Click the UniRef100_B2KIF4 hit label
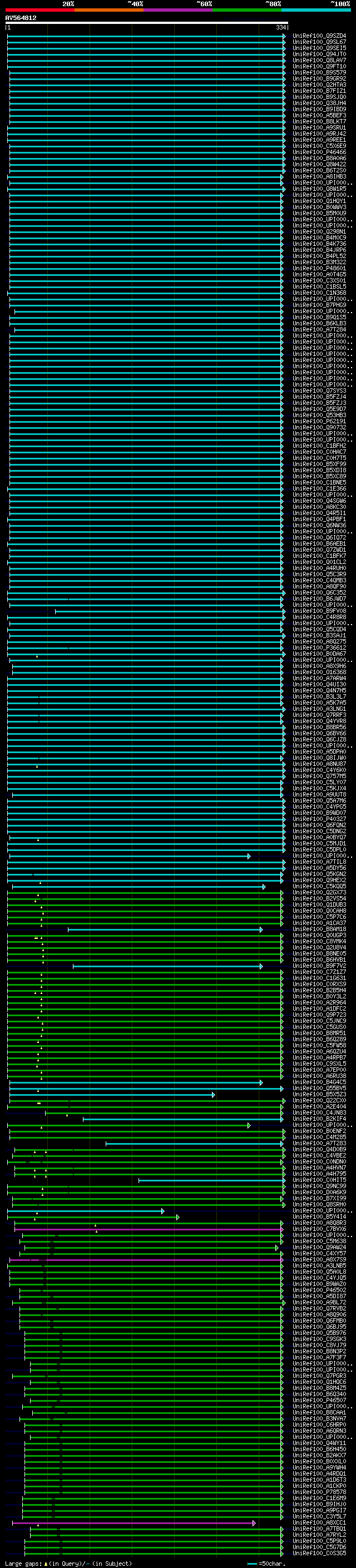The width and height of the screenshot is (356, 1568). point(319,1119)
